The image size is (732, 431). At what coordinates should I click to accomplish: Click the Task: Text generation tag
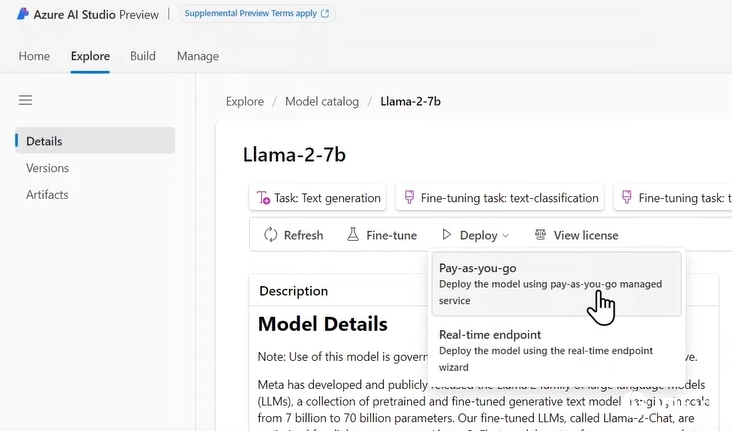[x=317, y=198]
